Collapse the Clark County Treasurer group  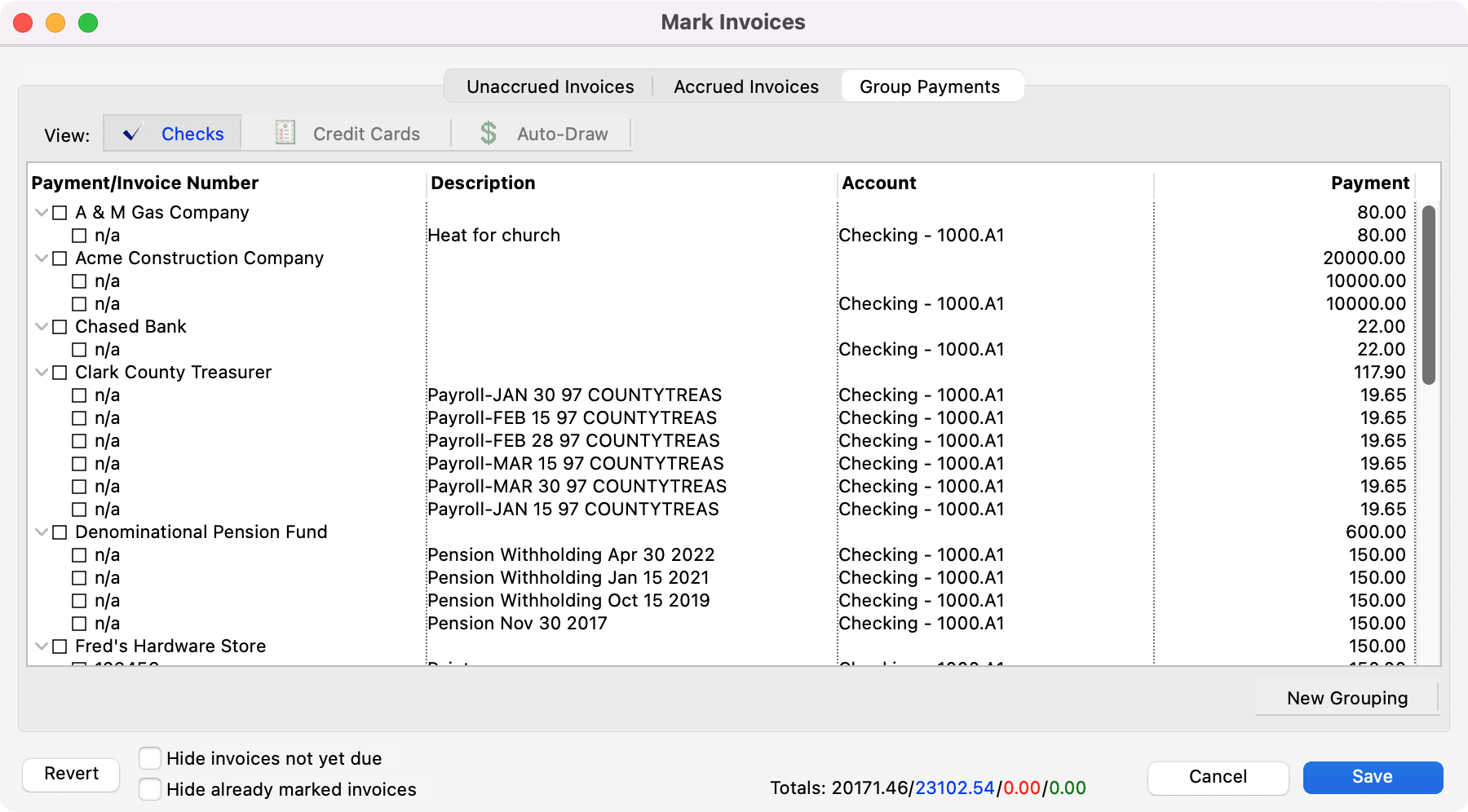(x=42, y=373)
